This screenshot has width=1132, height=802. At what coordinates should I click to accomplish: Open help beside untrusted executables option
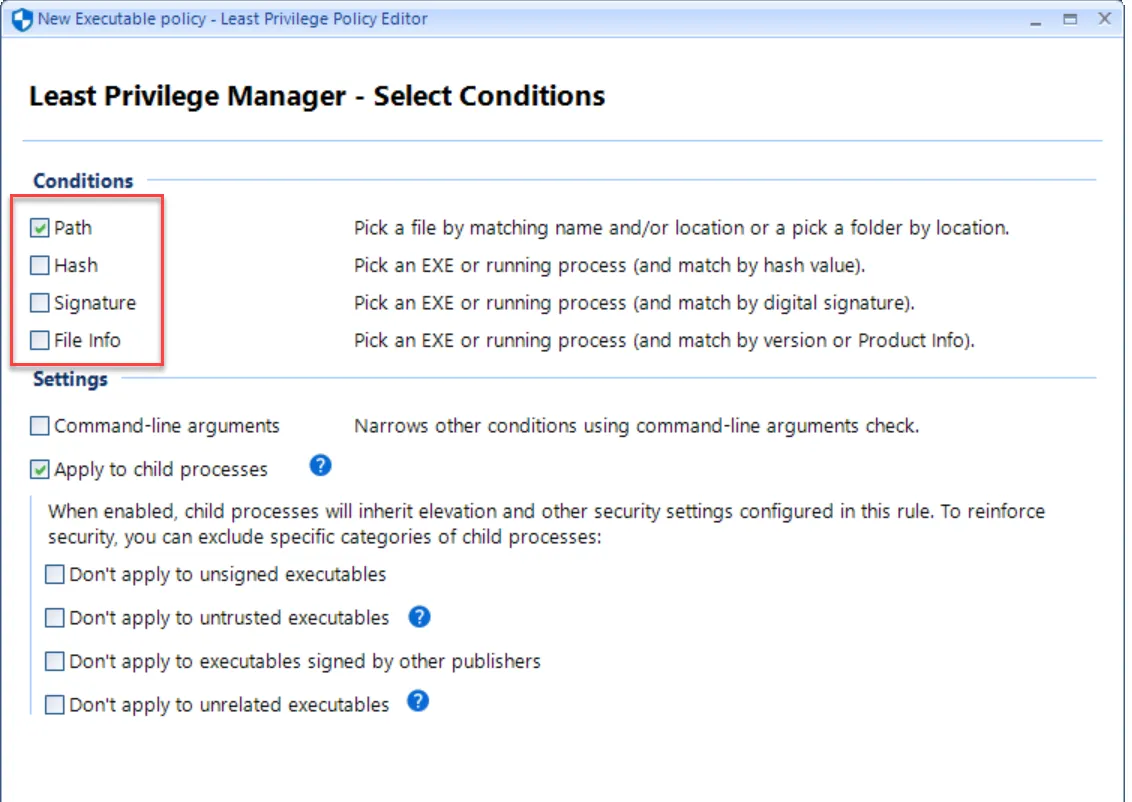(420, 617)
